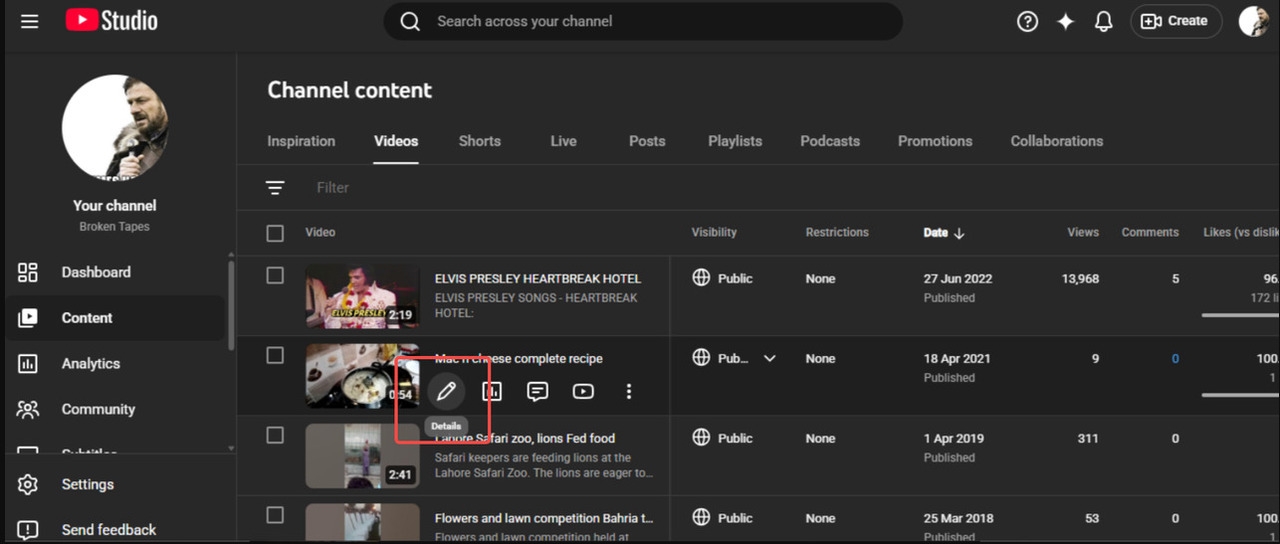Expand visibility dropdown for Mac n cheese video
The image size is (1280, 544).
pyautogui.click(x=770, y=358)
